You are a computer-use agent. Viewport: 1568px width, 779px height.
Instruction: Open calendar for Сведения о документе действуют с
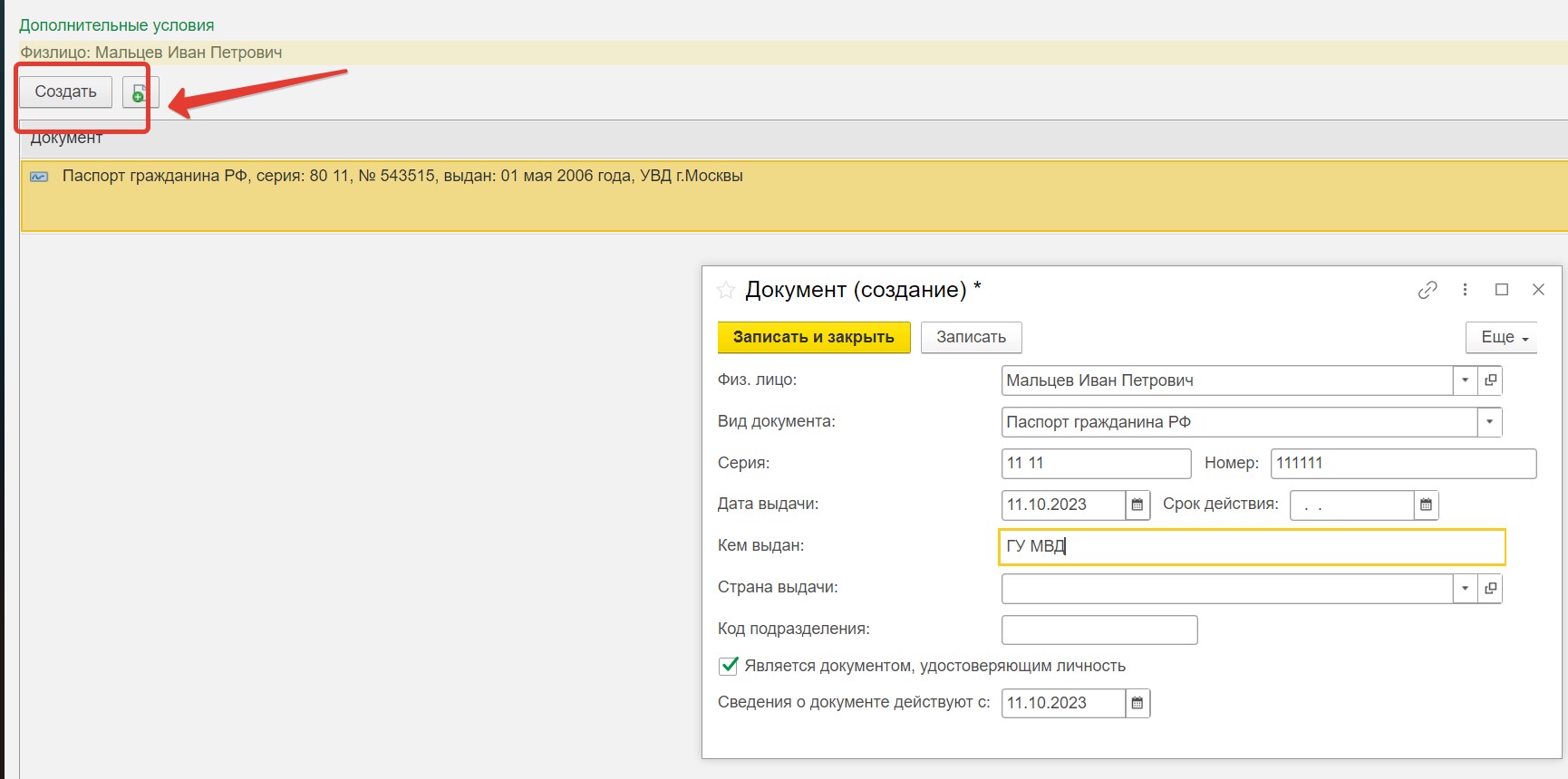[1137, 704]
